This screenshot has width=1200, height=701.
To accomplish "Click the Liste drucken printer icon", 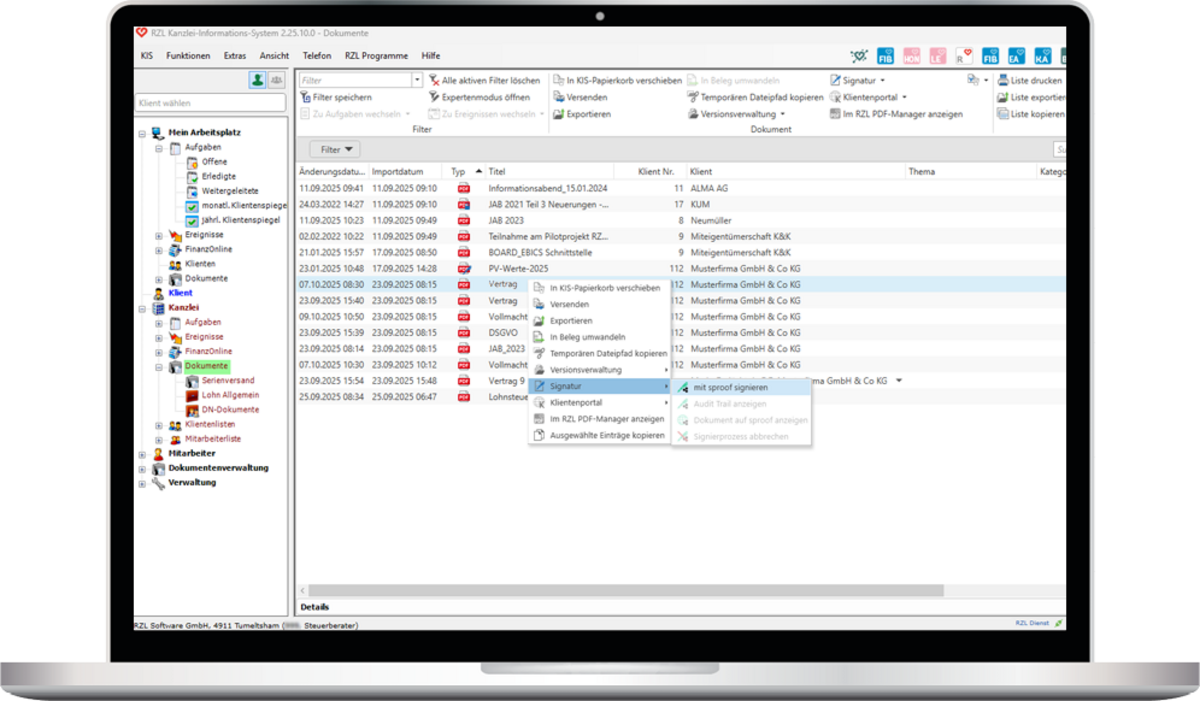I will [1002, 81].
